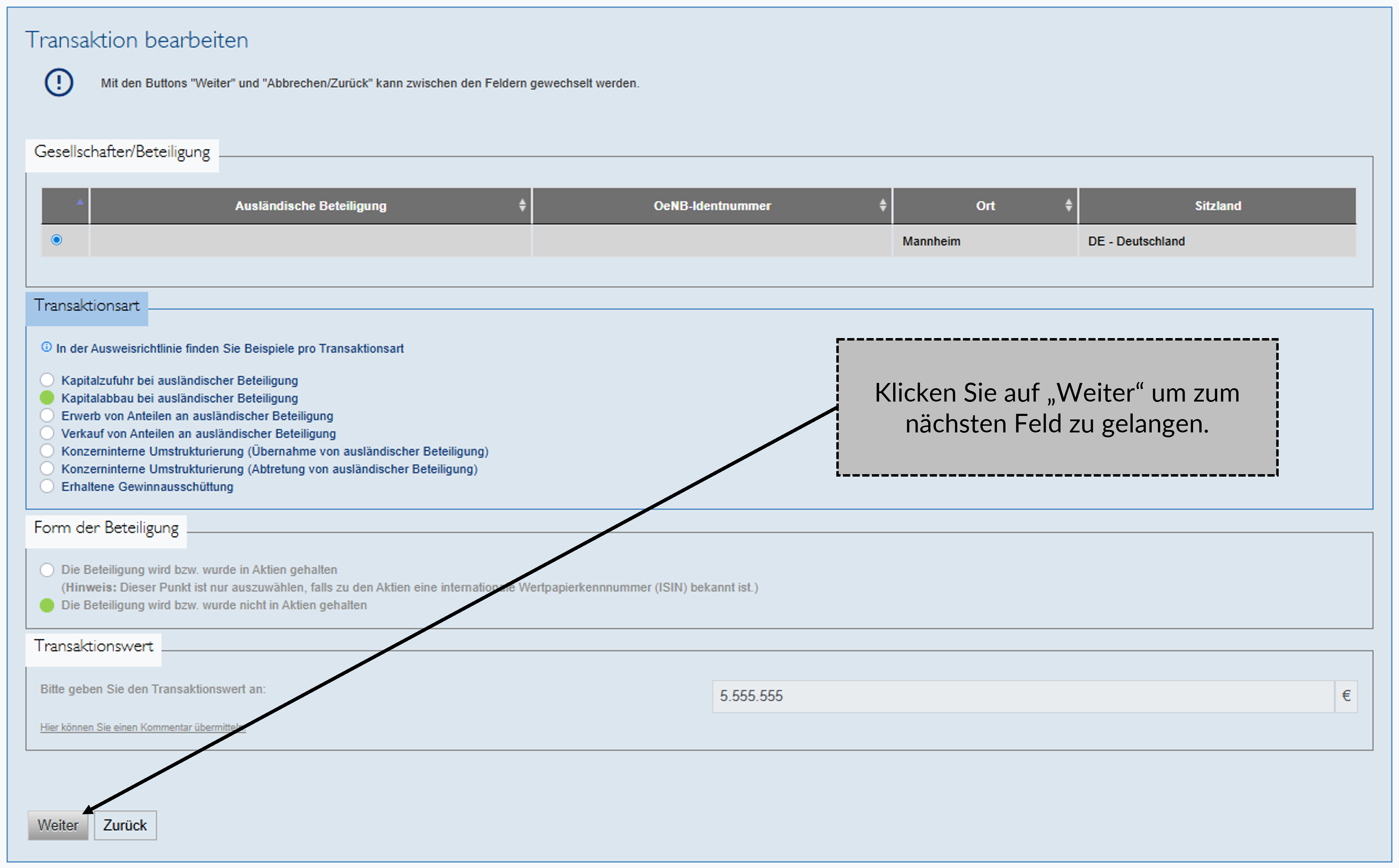The width and height of the screenshot is (1399, 868).
Task: Click the first column sort triangle
Action: (80, 202)
